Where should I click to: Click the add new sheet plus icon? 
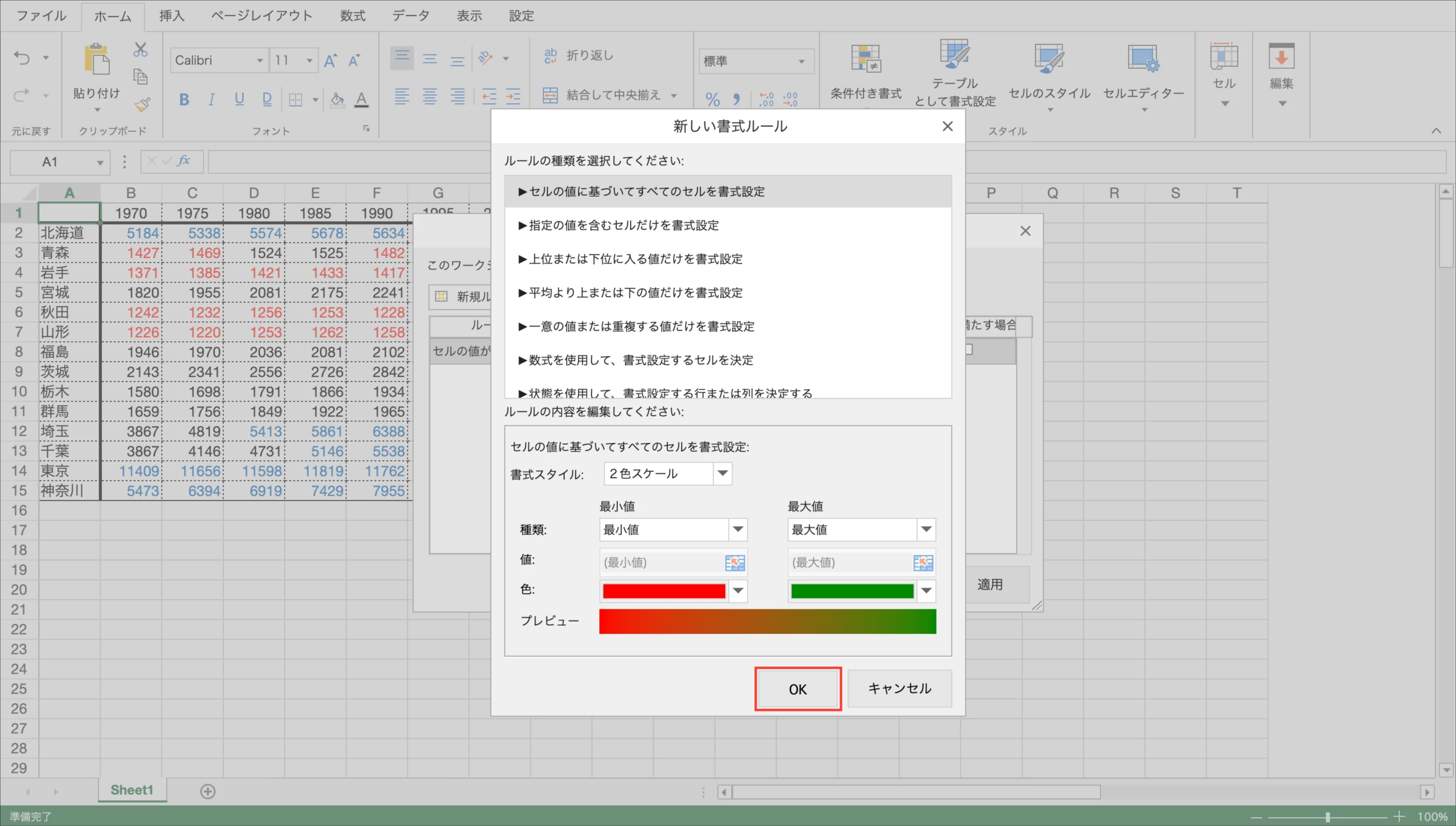click(208, 791)
